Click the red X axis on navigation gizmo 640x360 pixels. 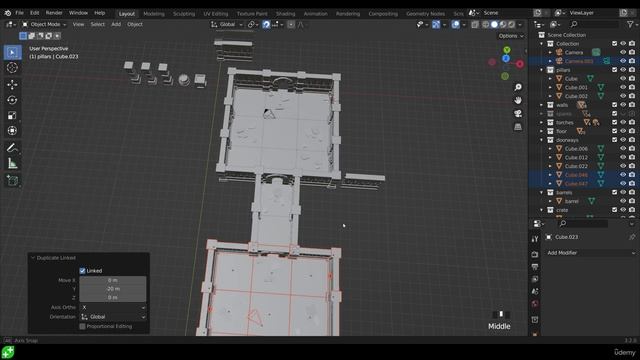tap(520, 64)
